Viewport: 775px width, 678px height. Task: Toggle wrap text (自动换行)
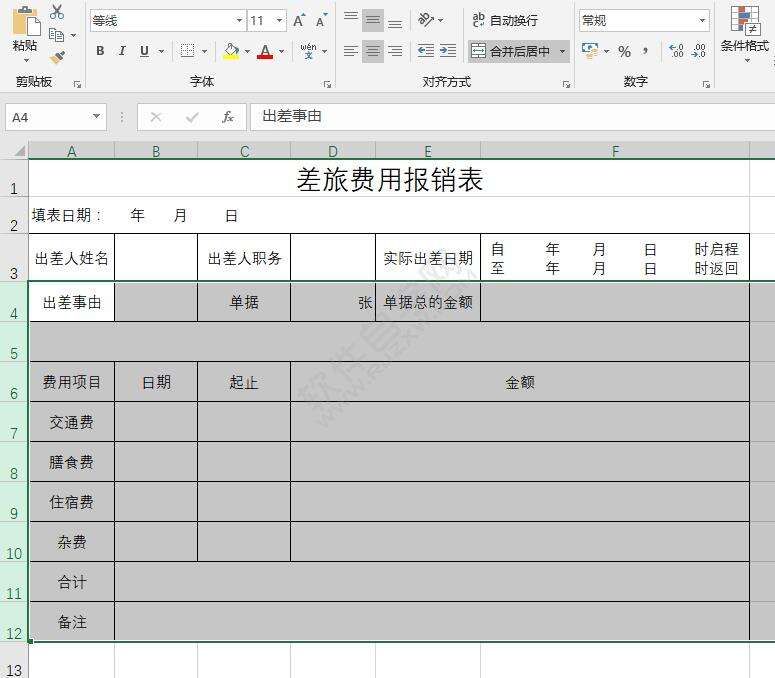click(505, 20)
